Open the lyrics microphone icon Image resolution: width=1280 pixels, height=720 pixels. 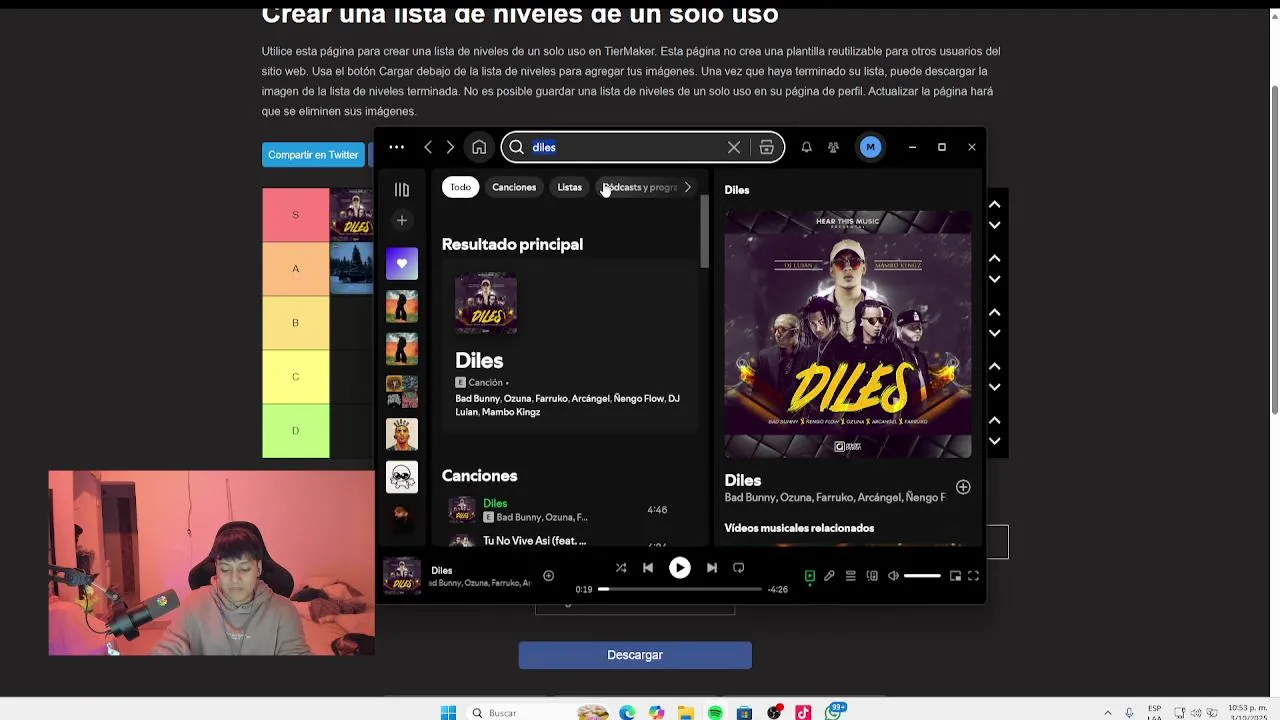(829, 576)
